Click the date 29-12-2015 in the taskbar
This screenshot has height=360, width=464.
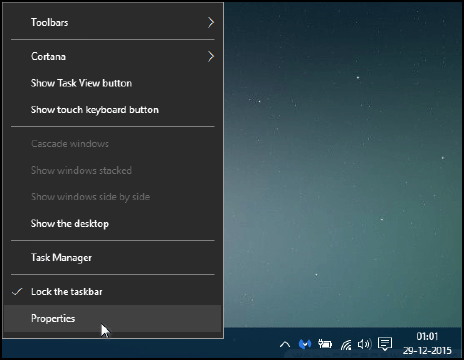[x=427, y=351]
